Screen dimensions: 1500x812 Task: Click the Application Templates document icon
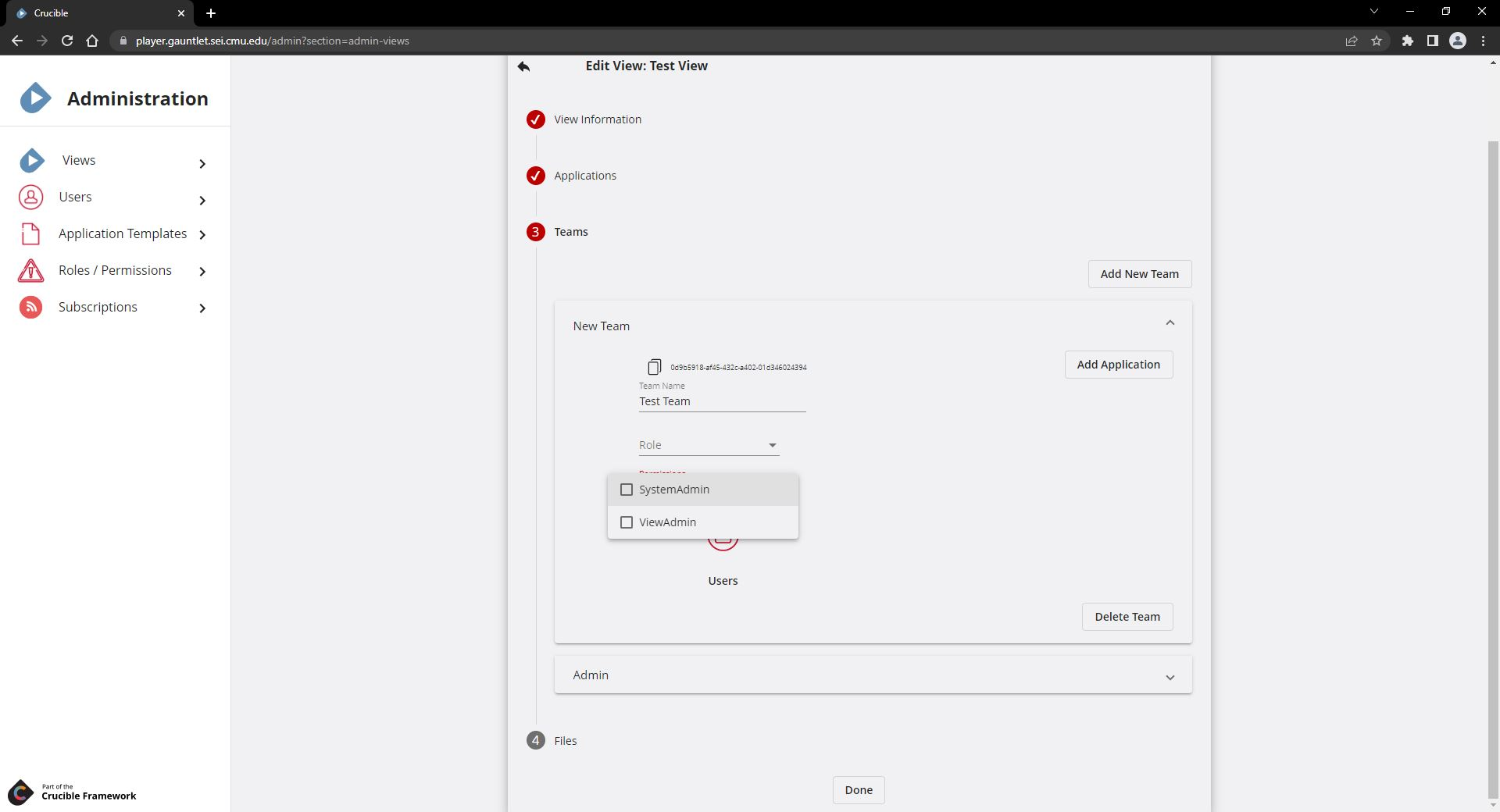pos(30,234)
